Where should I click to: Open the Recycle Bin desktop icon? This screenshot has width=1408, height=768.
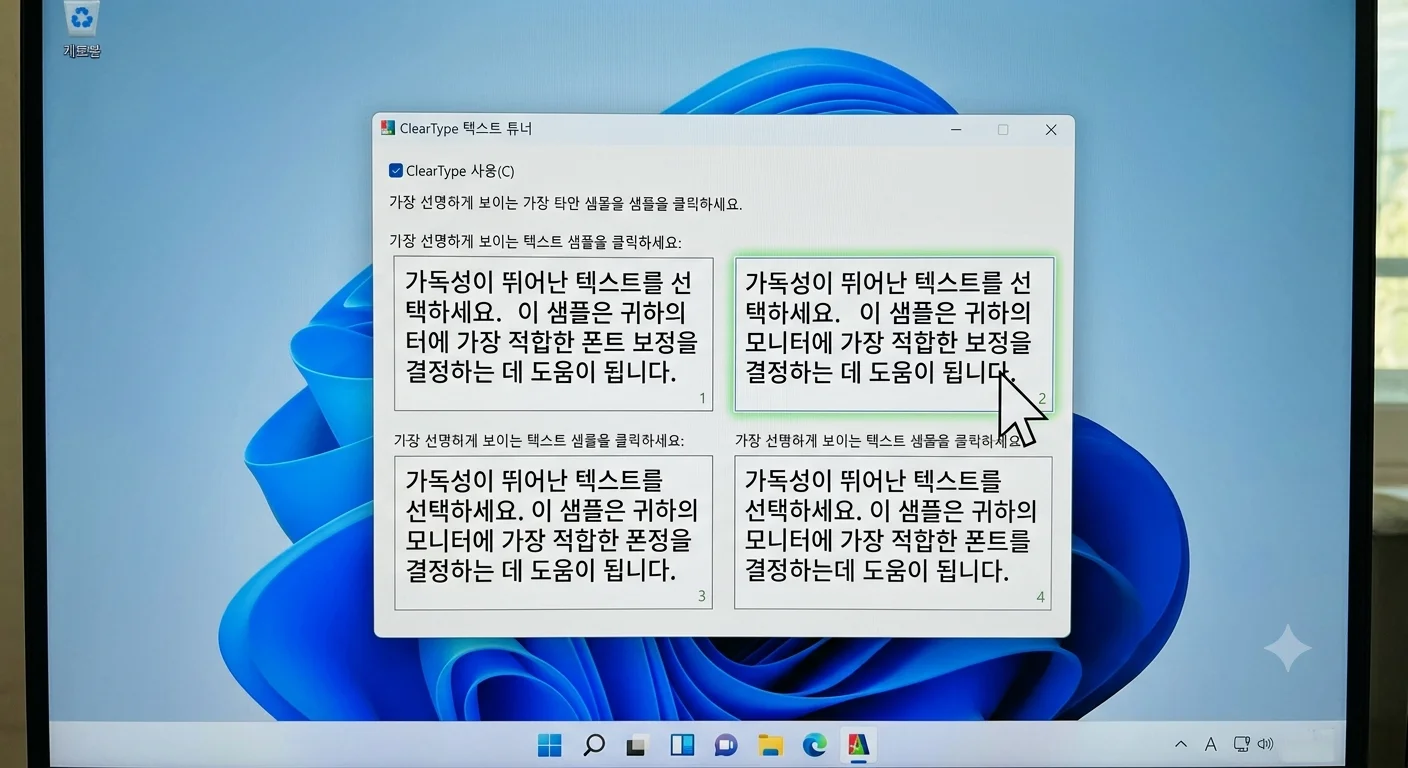[x=81, y=29]
